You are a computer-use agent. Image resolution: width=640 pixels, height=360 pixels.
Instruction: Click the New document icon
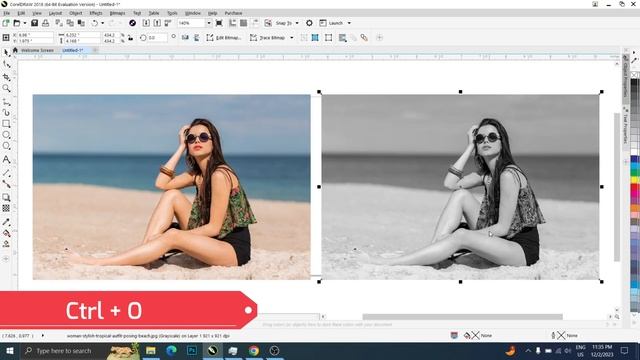[6, 23]
